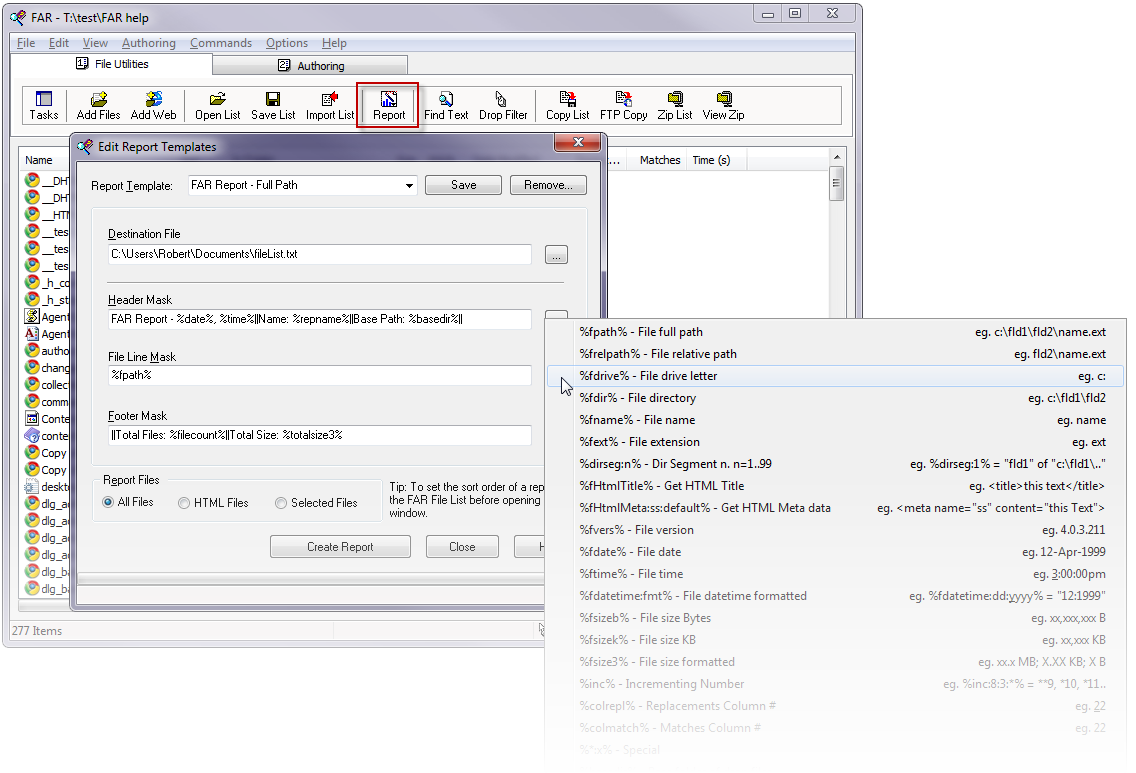Image resolution: width=1136 pixels, height=773 pixels.
Task: Click the FTP Copy icon
Action: (623, 105)
